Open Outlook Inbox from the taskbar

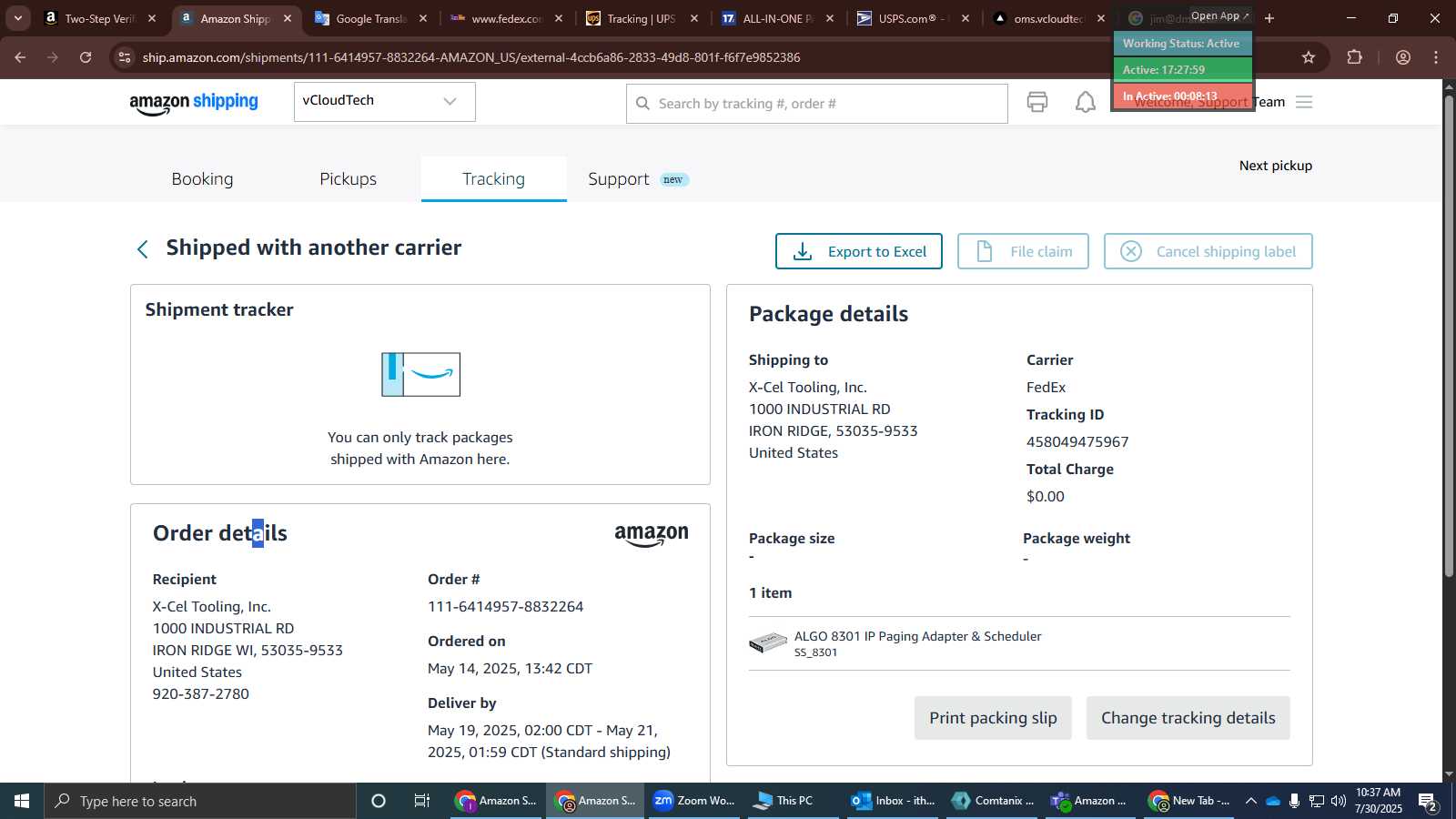pyautogui.click(x=892, y=801)
